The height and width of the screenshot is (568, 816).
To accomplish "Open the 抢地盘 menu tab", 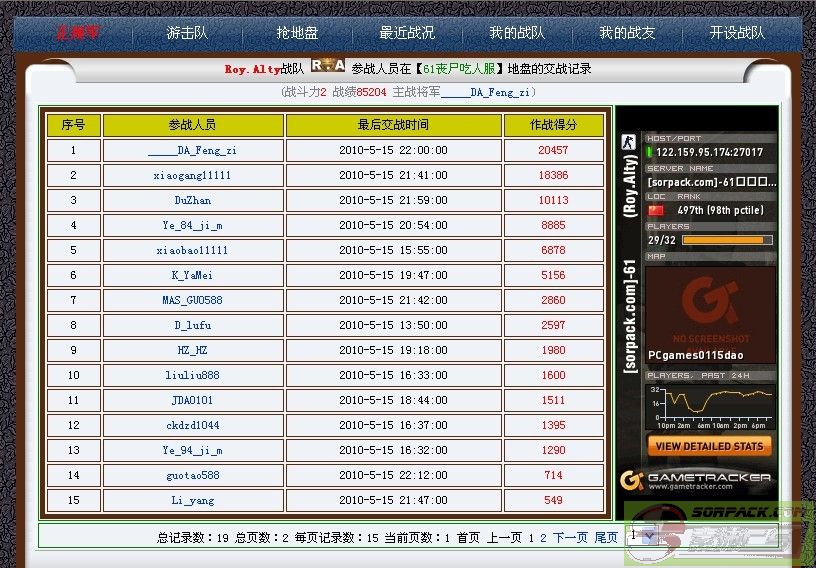I will pos(297,32).
